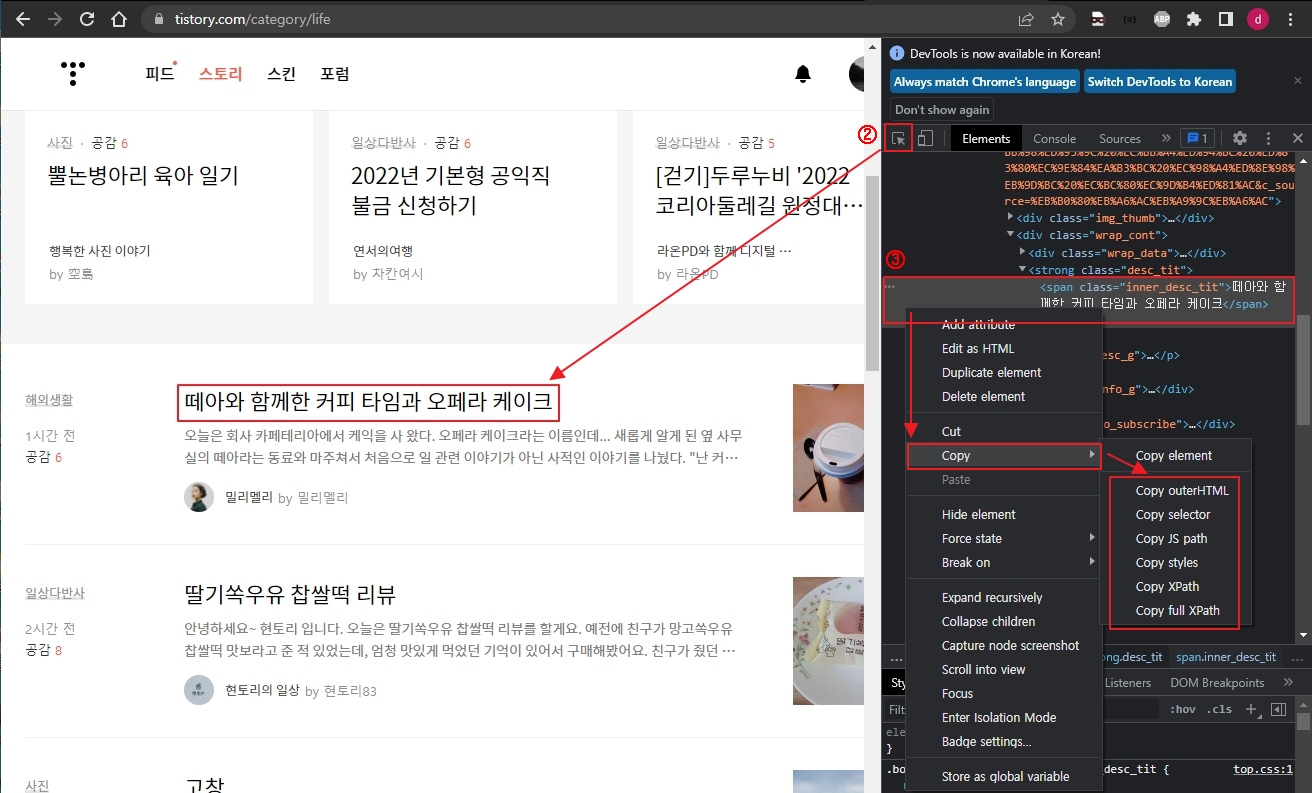The image size is (1312, 793).
Task: Open the browser home page
Action: 119,19
